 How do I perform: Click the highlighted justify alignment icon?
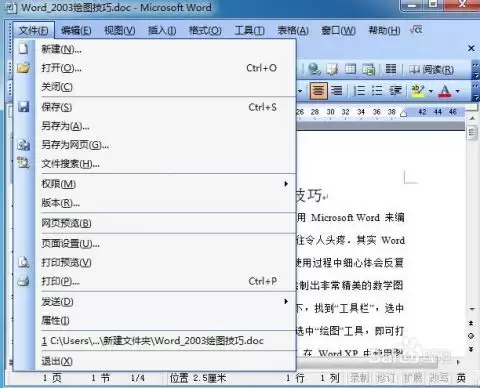[318, 91]
